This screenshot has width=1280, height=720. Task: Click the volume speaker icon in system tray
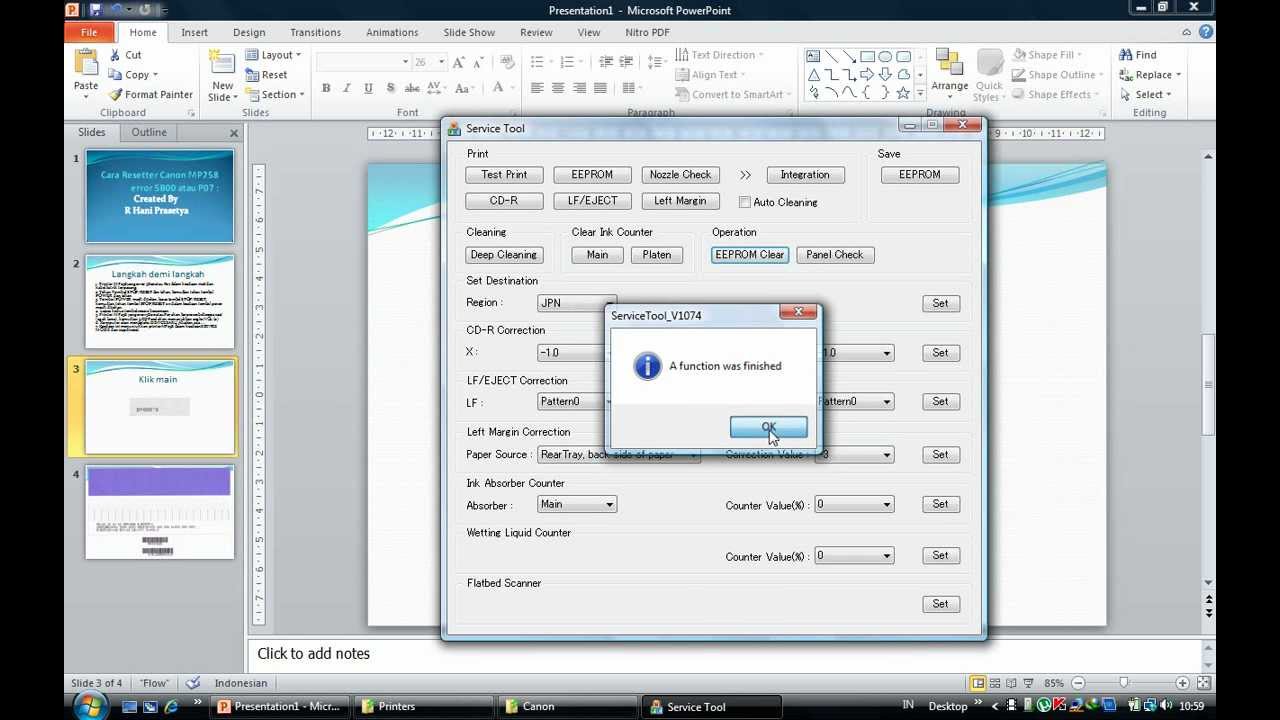pos(1167,706)
